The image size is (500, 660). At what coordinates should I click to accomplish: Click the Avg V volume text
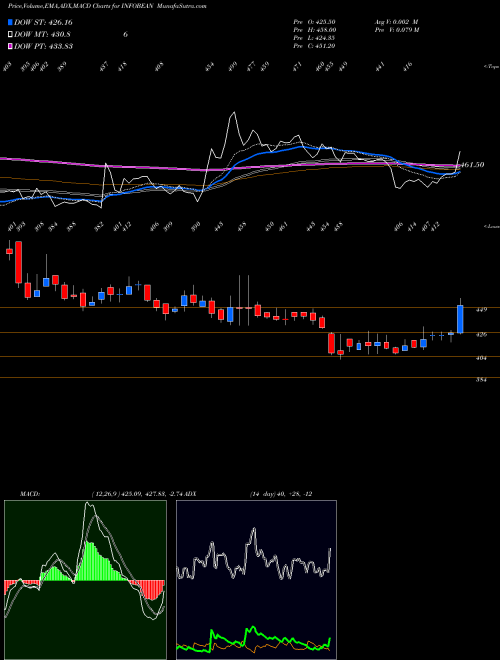point(396,22)
